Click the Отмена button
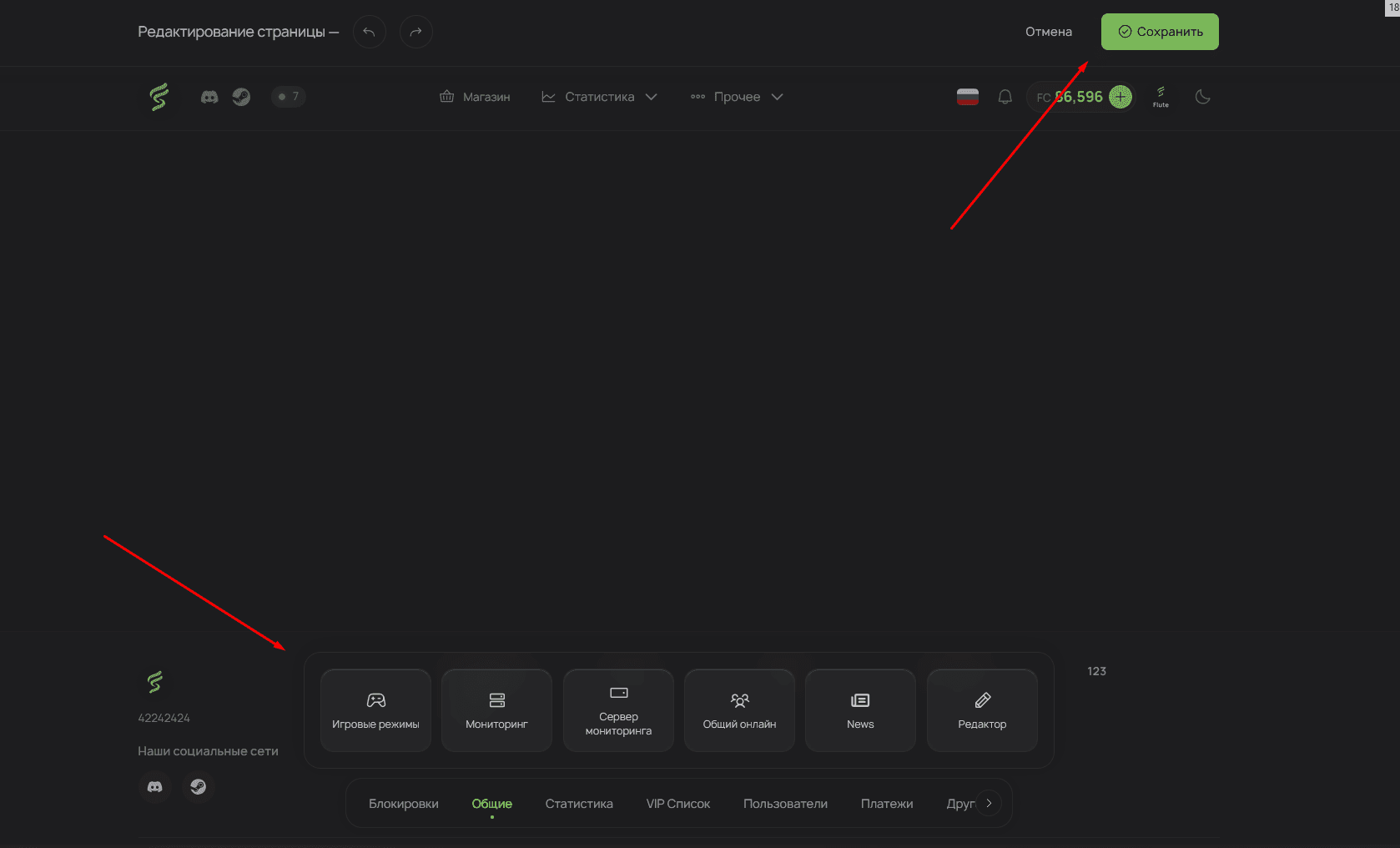1400x848 pixels. (x=1049, y=31)
